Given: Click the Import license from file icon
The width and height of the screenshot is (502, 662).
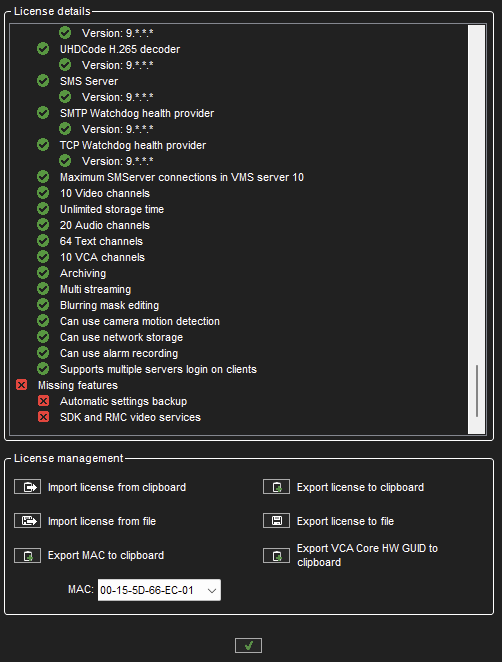Looking at the screenshot, I should tap(27, 521).
